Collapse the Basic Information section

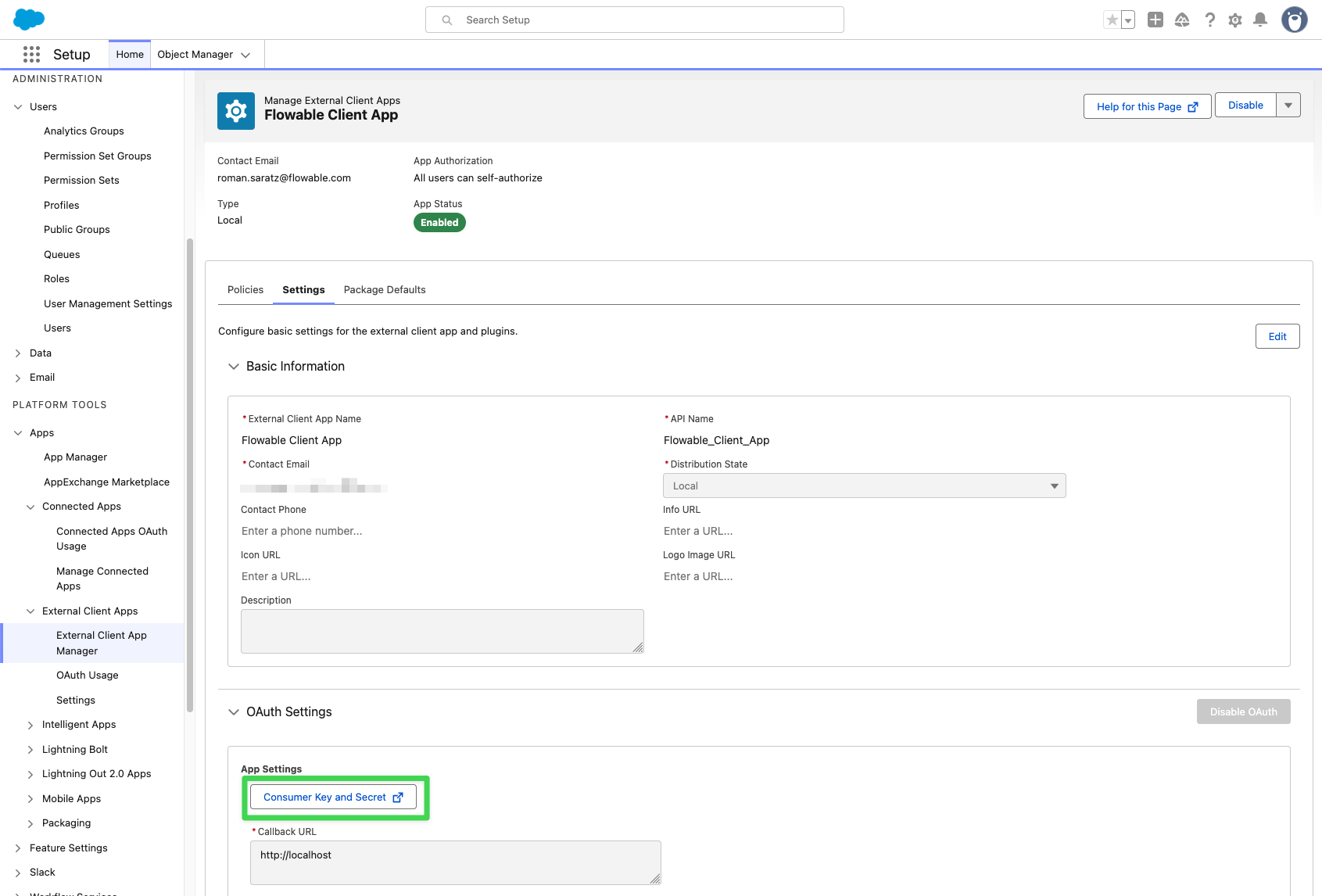(234, 366)
